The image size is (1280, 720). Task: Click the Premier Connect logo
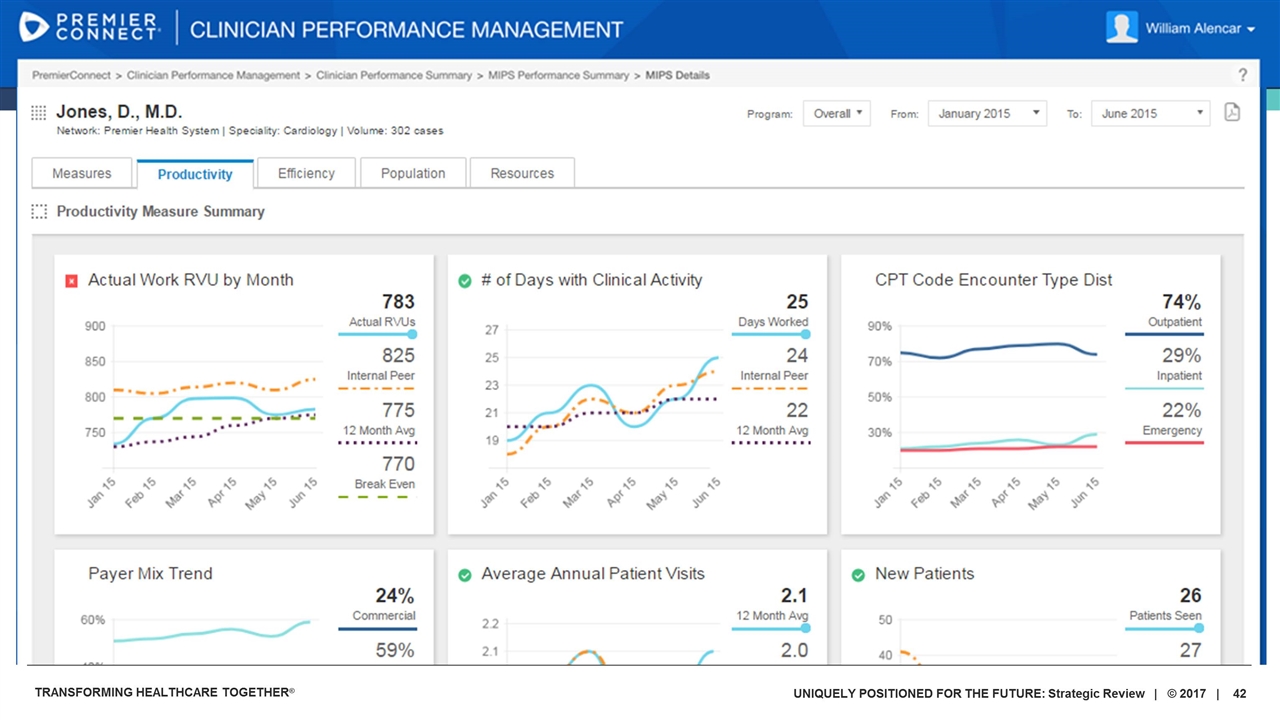pos(91,27)
